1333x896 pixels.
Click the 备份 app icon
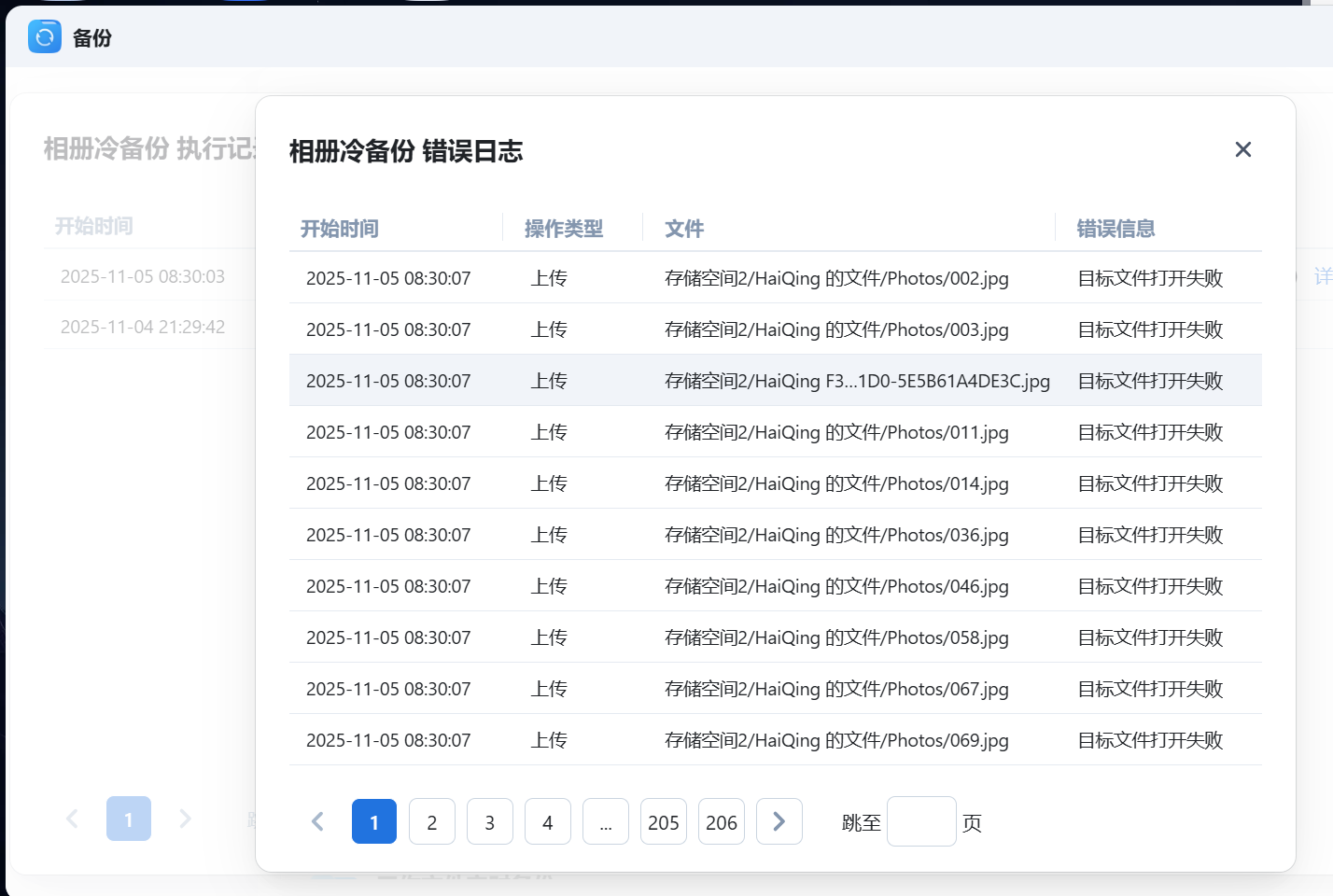click(x=44, y=36)
